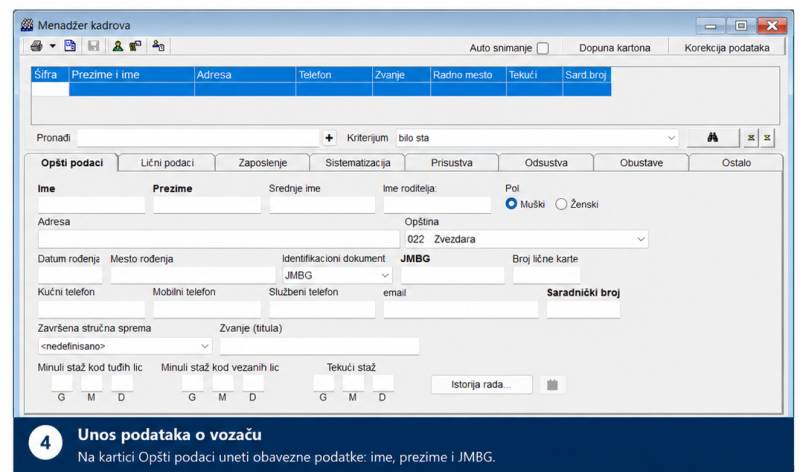The width and height of the screenshot is (800, 472).
Task: Click the Saradnički broj input field
Action: coord(583,309)
